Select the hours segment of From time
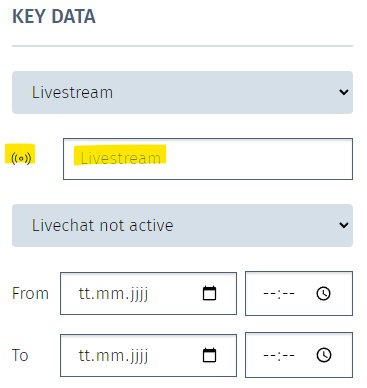 click(269, 294)
